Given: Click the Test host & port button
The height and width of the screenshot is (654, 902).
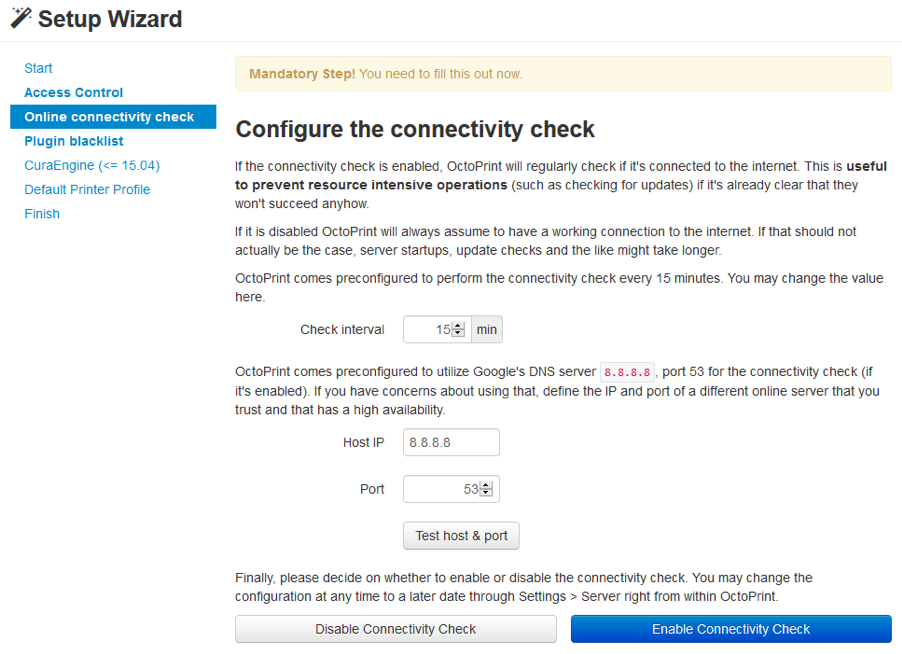Looking at the screenshot, I should [461, 536].
